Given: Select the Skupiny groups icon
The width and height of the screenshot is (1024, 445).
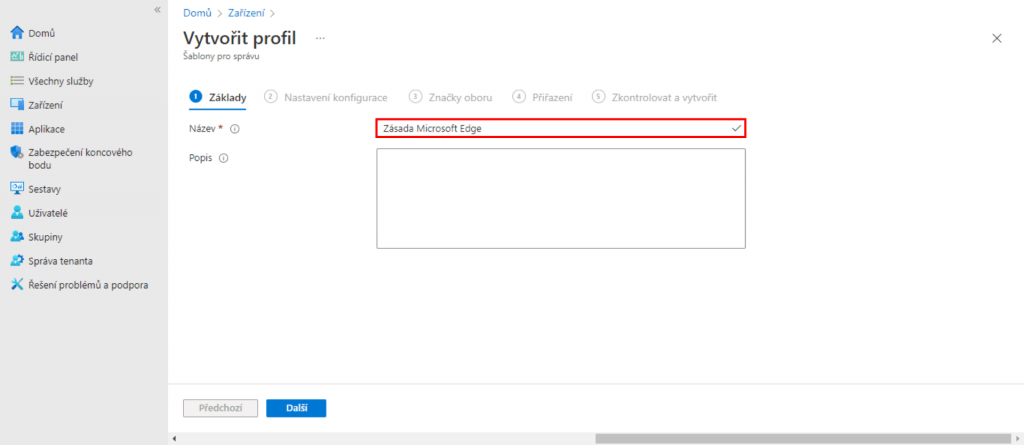Looking at the screenshot, I should (x=16, y=237).
